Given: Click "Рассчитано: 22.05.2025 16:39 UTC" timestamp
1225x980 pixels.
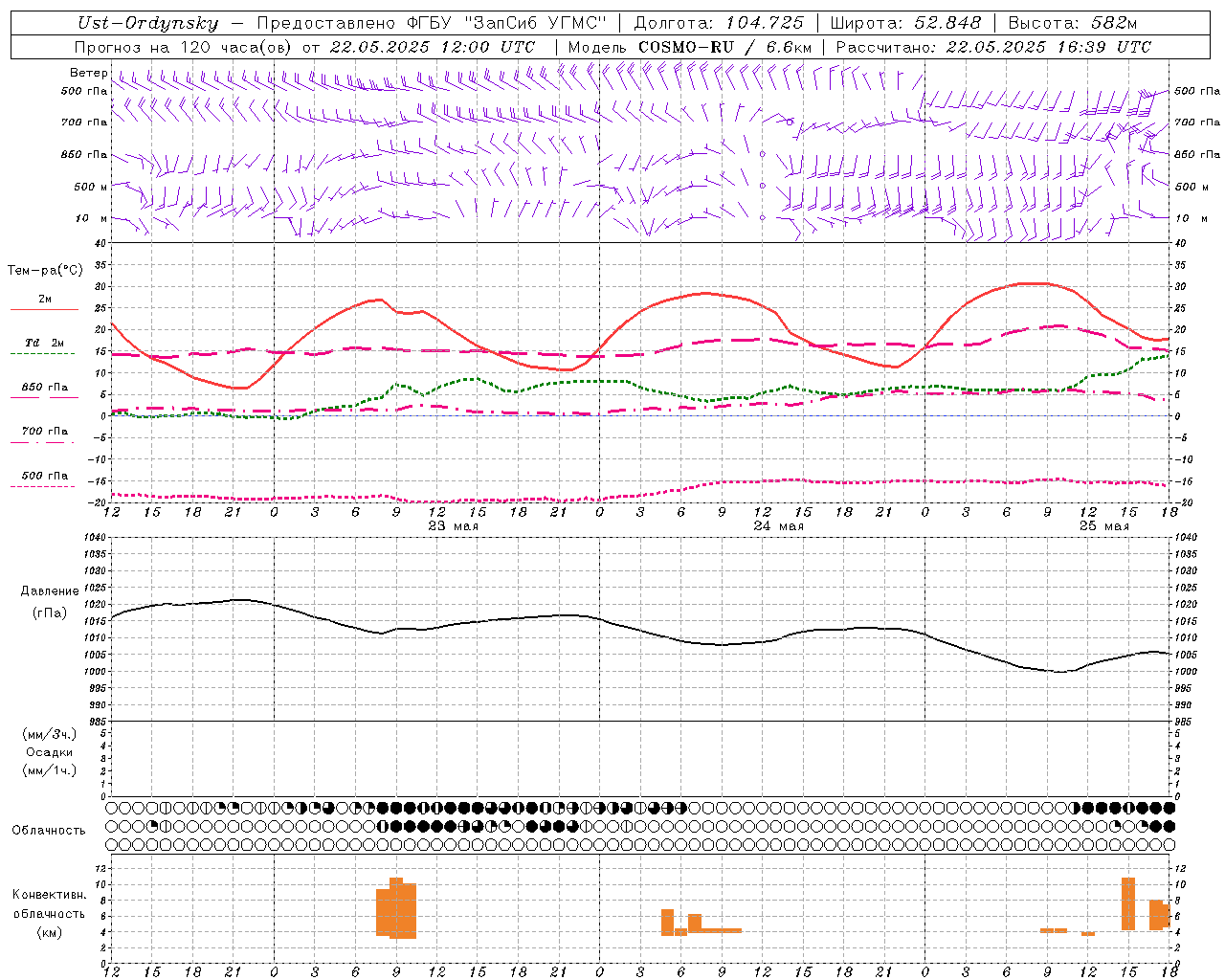Looking at the screenshot, I should tap(993, 47).
